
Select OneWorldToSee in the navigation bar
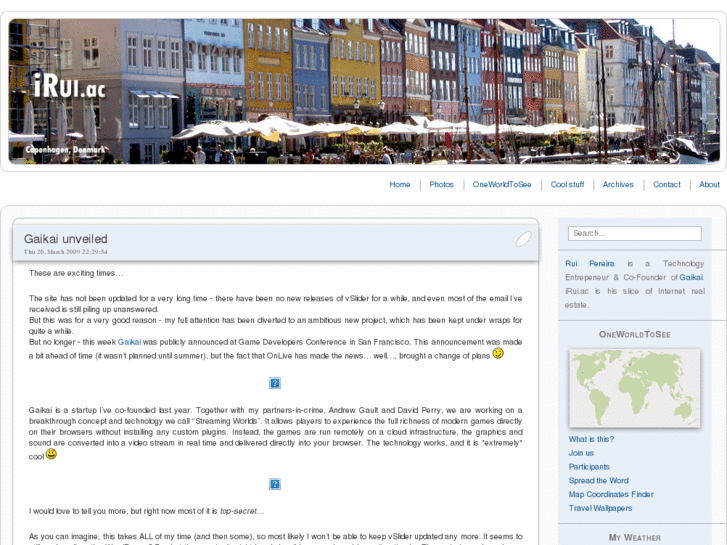coord(502,185)
